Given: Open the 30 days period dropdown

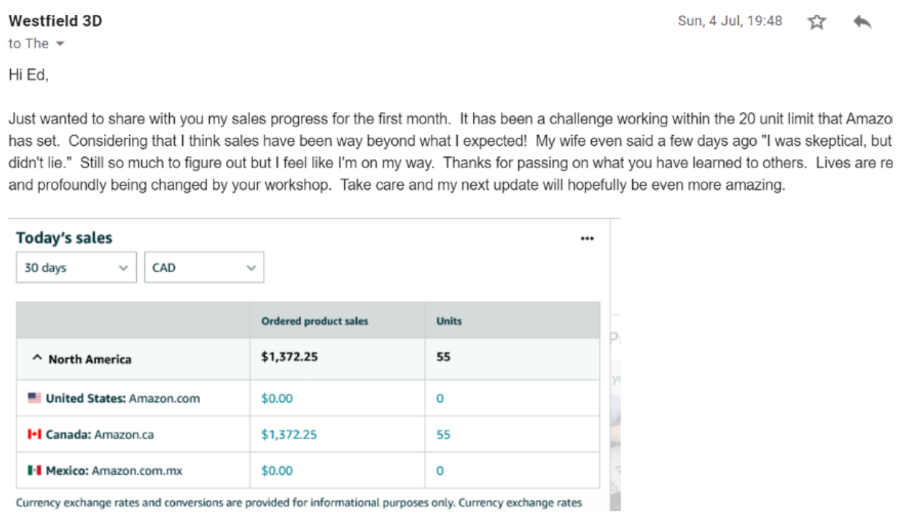Looking at the screenshot, I should (x=76, y=267).
